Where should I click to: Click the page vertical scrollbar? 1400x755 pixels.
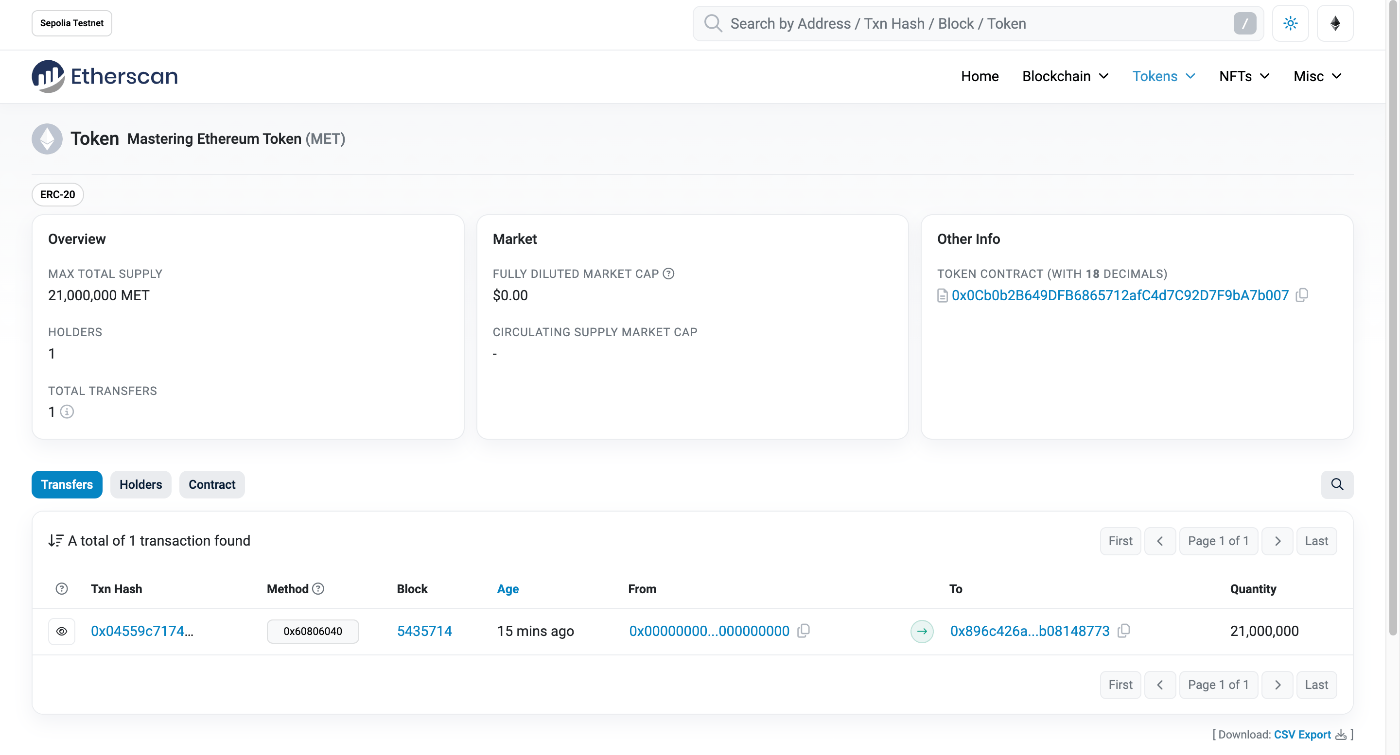[1393, 318]
